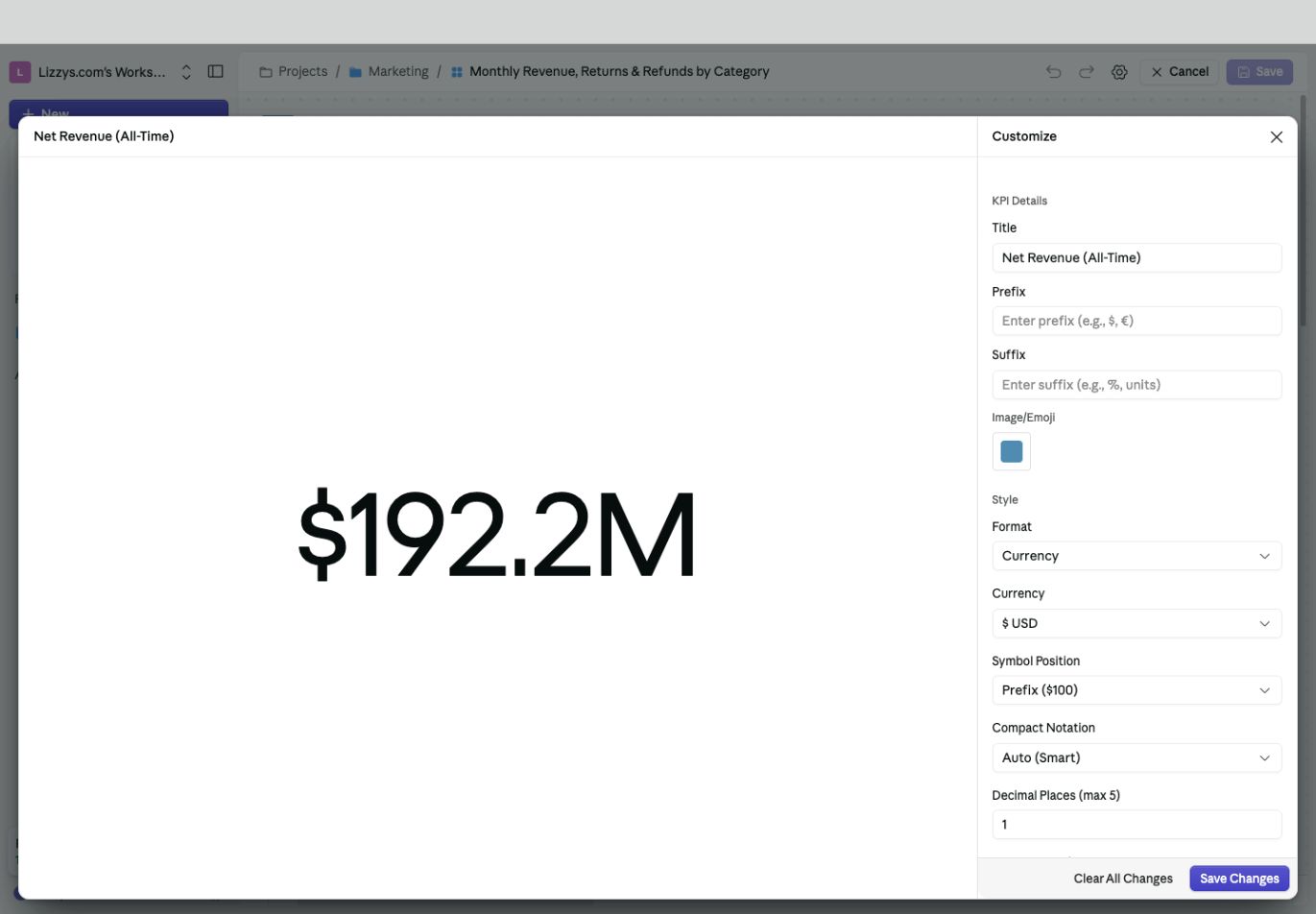Toggle the sidebar panel icon

(215, 71)
